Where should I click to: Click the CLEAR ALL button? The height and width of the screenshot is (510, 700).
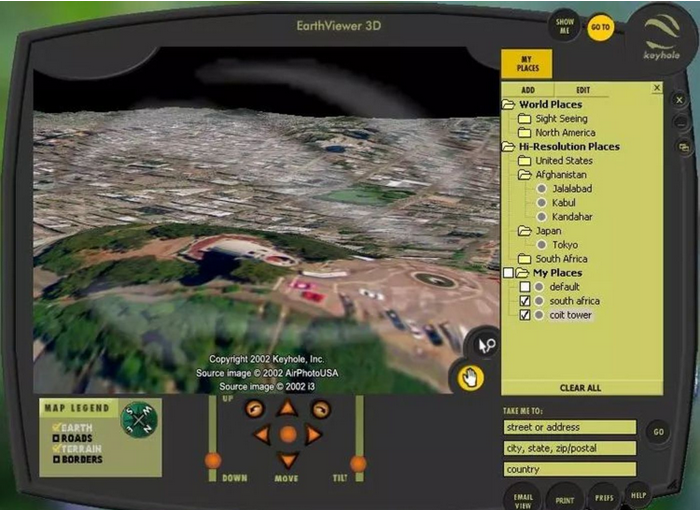click(x=580, y=388)
